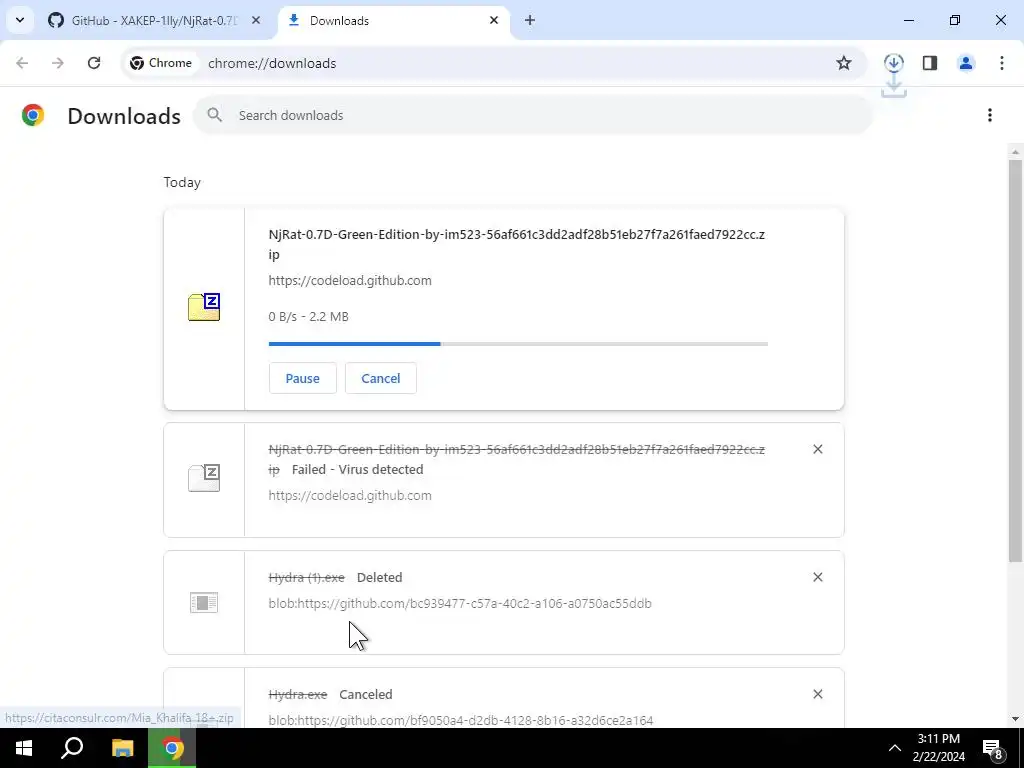
Task: Click the 'Today' date heading
Action: coord(182,182)
